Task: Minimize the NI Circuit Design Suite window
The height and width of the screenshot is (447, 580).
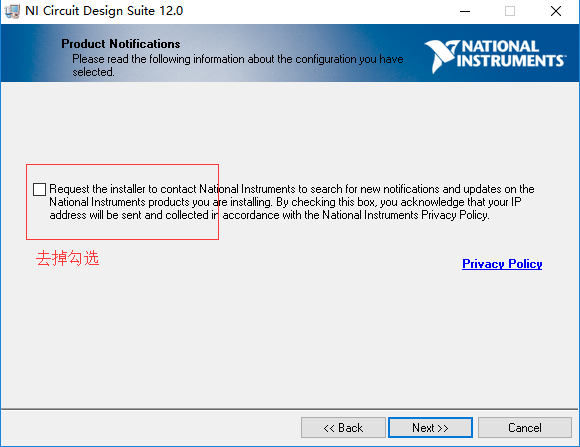Action: click(465, 11)
